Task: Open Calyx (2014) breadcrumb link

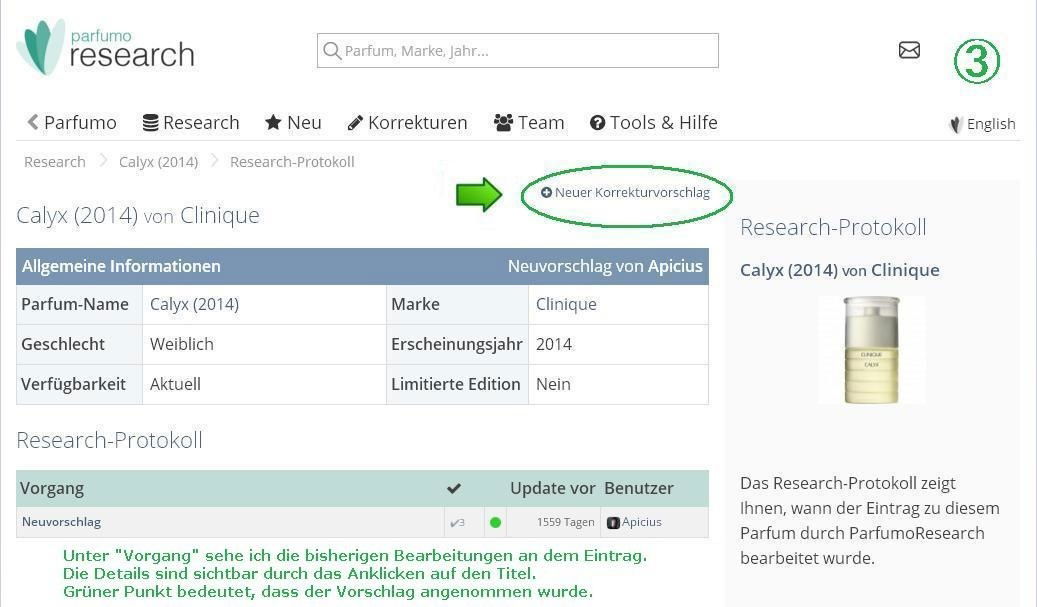Action: pyautogui.click(x=159, y=162)
